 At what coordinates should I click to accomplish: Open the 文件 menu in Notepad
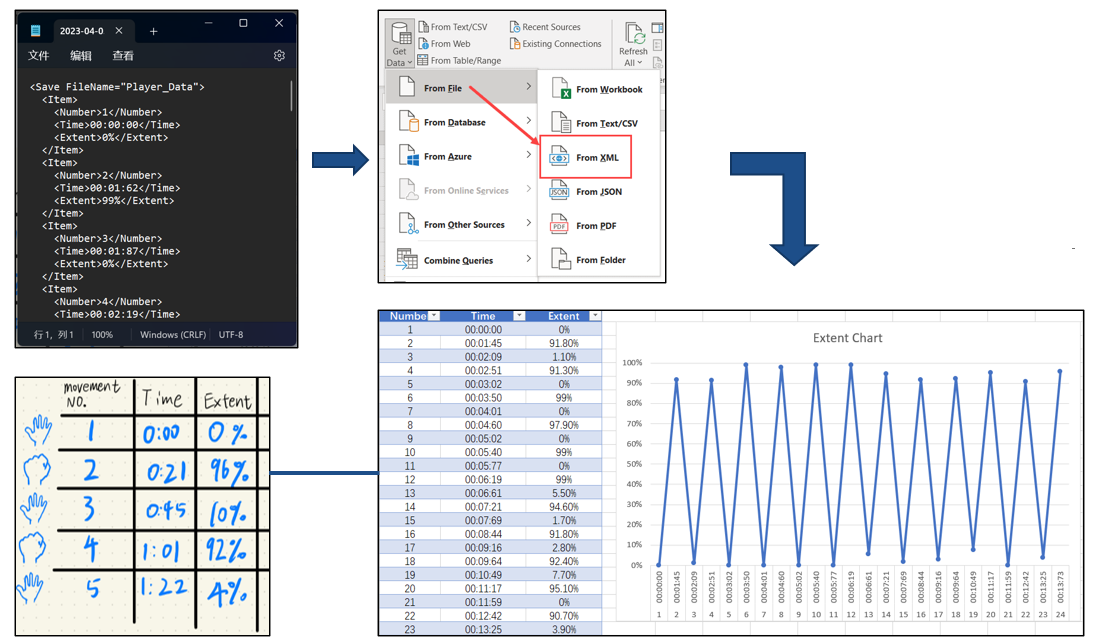coord(39,55)
